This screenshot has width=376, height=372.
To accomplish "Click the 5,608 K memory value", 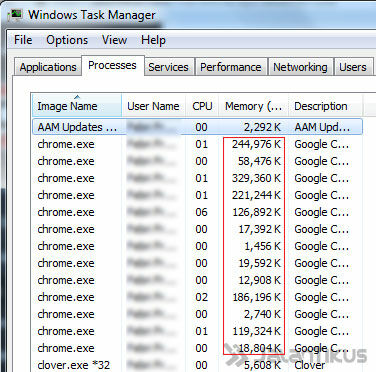I will pos(262,365).
